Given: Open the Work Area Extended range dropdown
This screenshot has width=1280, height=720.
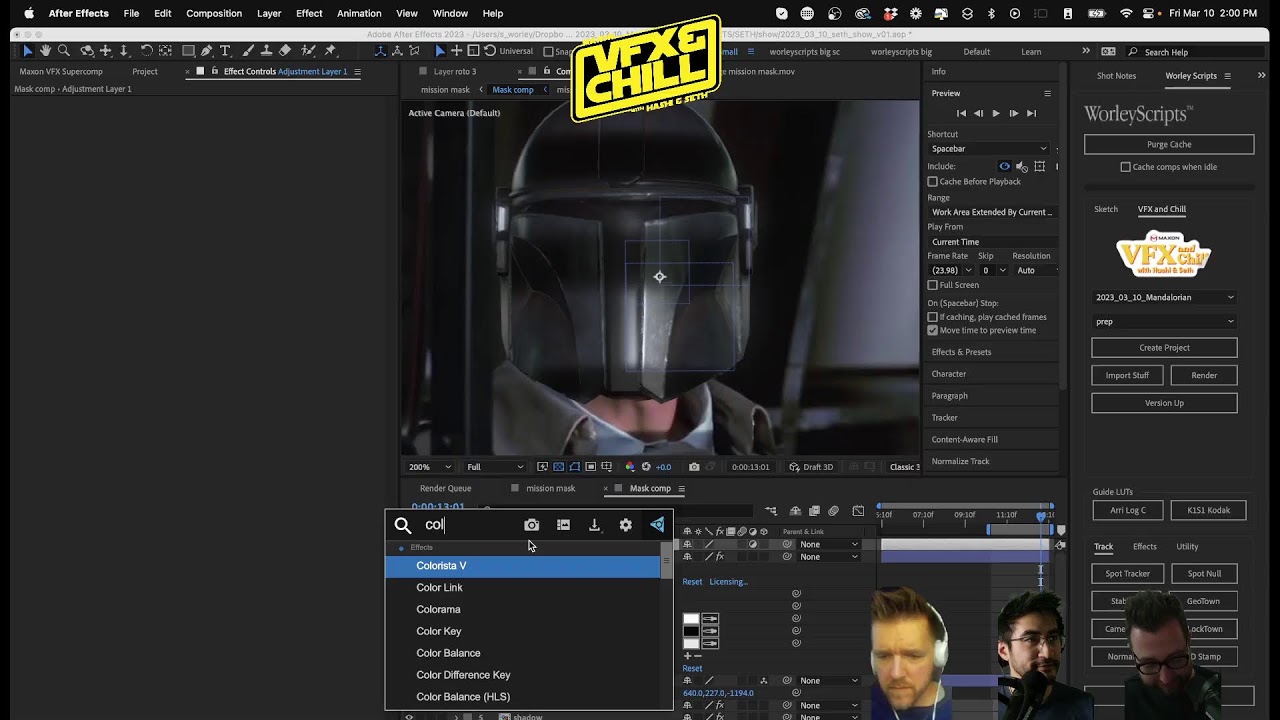Looking at the screenshot, I should (x=991, y=212).
